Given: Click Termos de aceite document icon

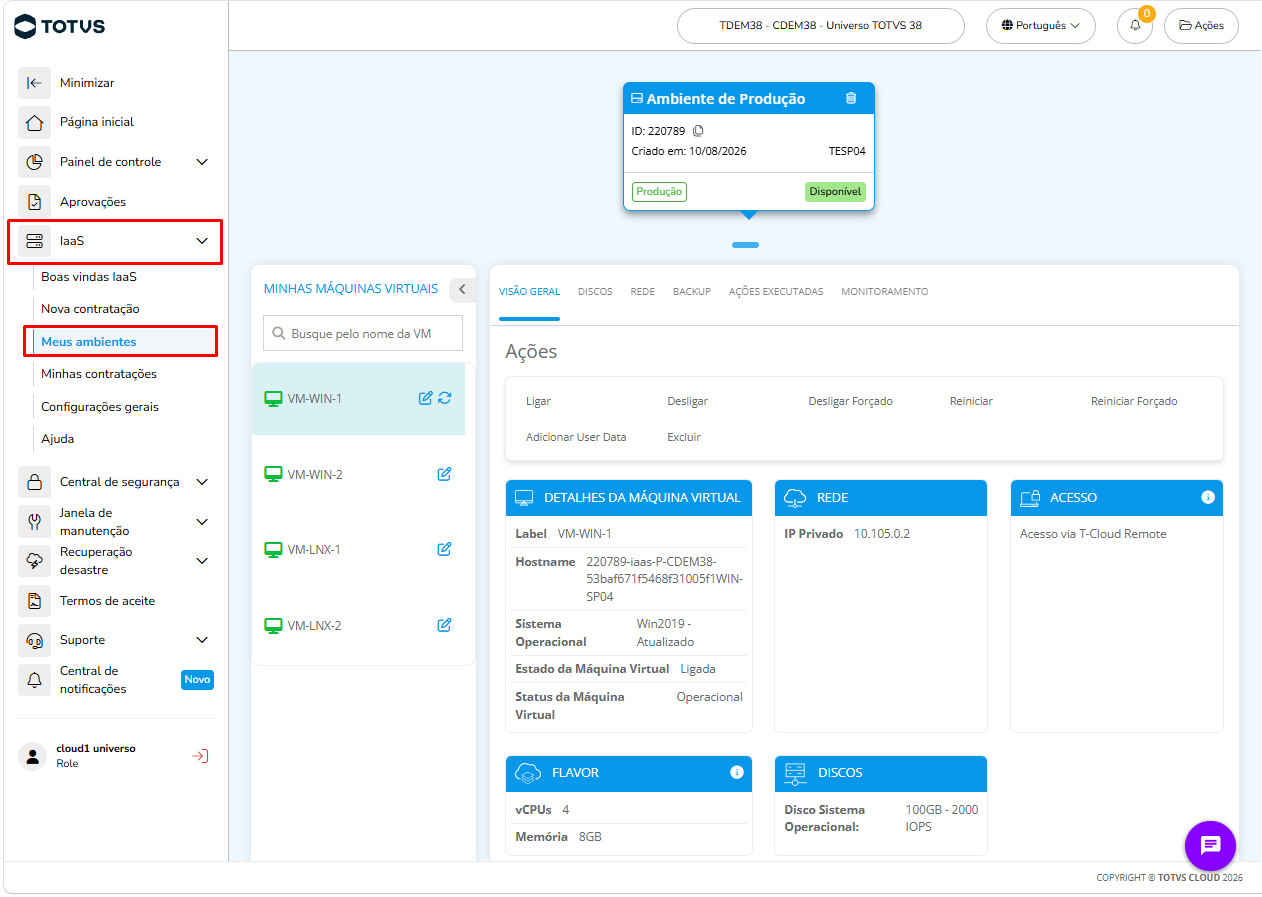Looking at the screenshot, I should tap(34, 601).
